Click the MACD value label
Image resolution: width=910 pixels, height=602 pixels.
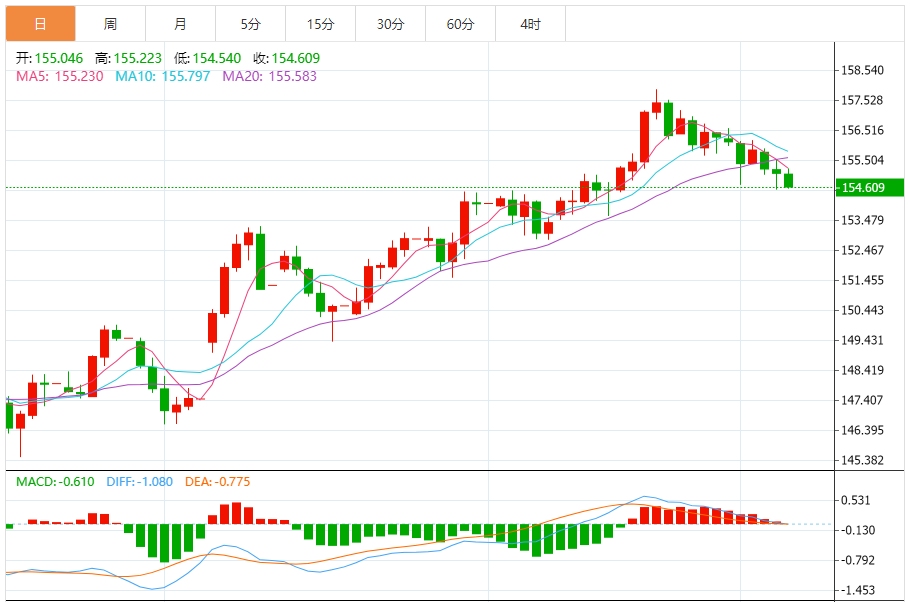coord(55,482)
